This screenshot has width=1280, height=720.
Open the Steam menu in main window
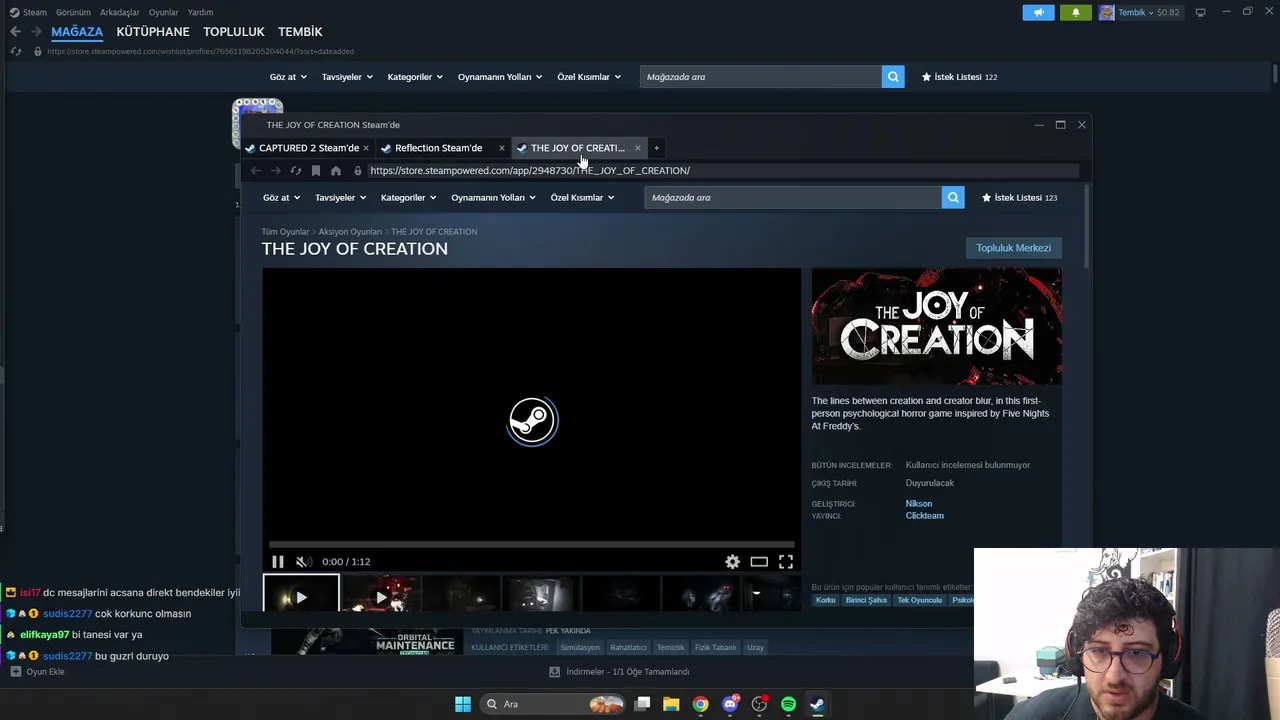pos(28,13)
